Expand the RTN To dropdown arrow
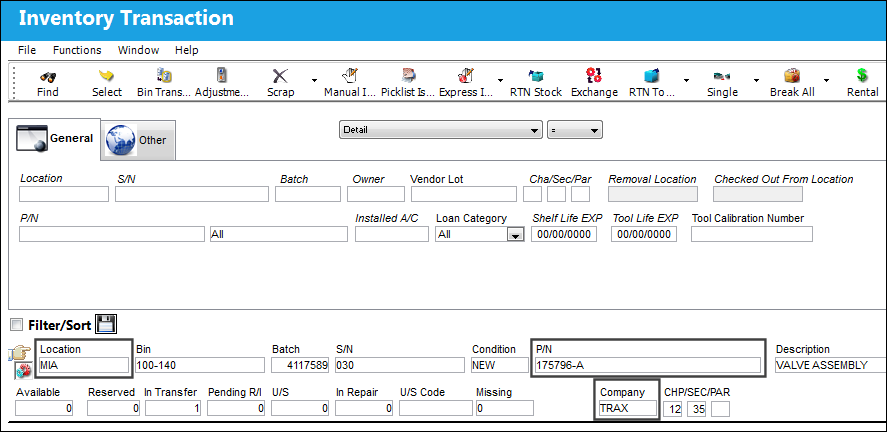The image size is (887, 432). [686, 80]
